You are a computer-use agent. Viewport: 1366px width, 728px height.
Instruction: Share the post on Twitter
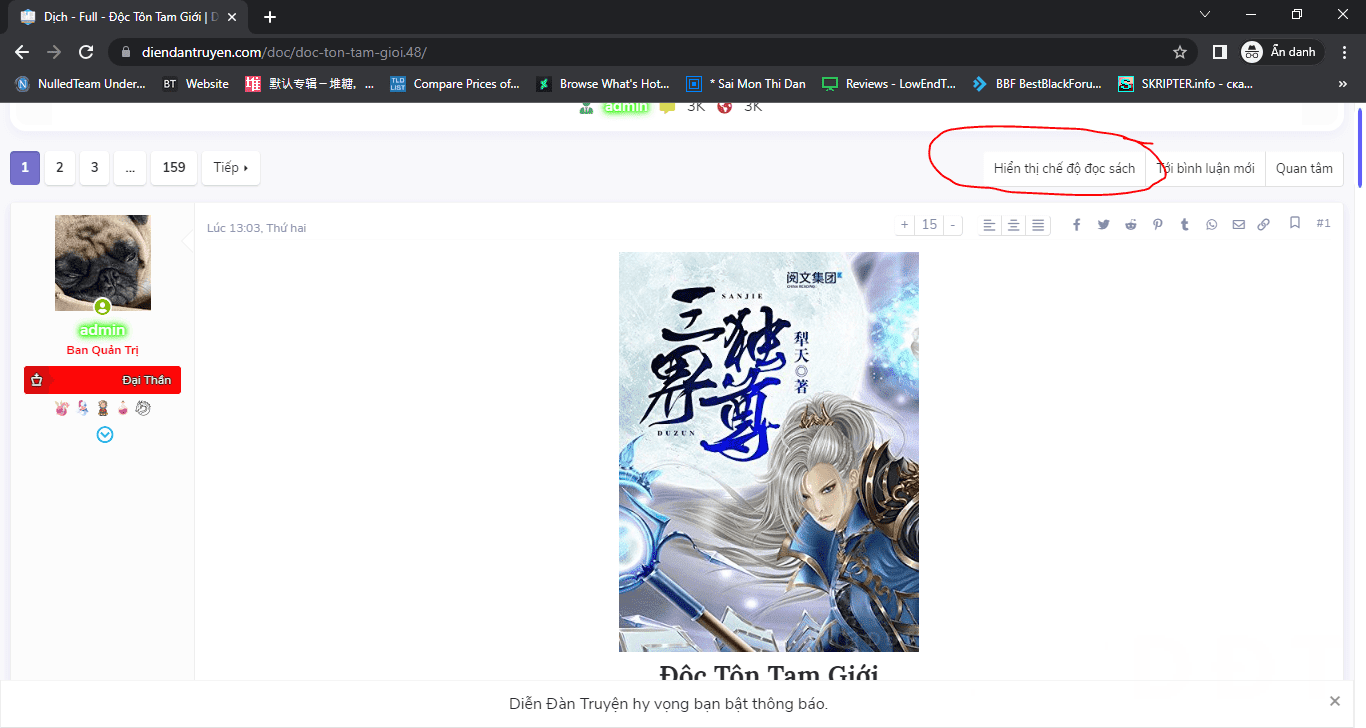pyautogui.click(x=1104, y=225)
